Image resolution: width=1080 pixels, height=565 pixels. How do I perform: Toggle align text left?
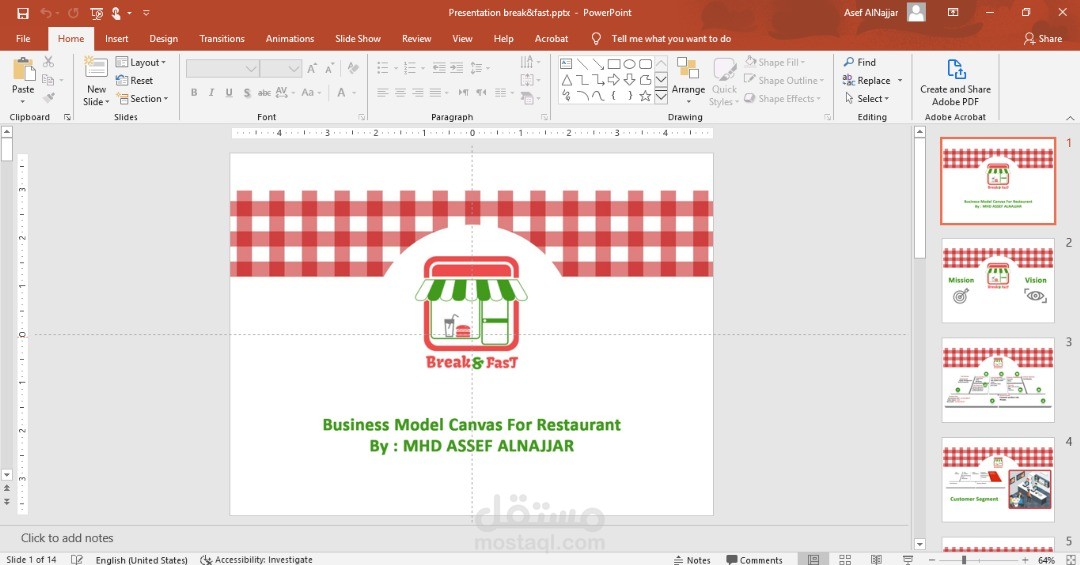point(383,92)
